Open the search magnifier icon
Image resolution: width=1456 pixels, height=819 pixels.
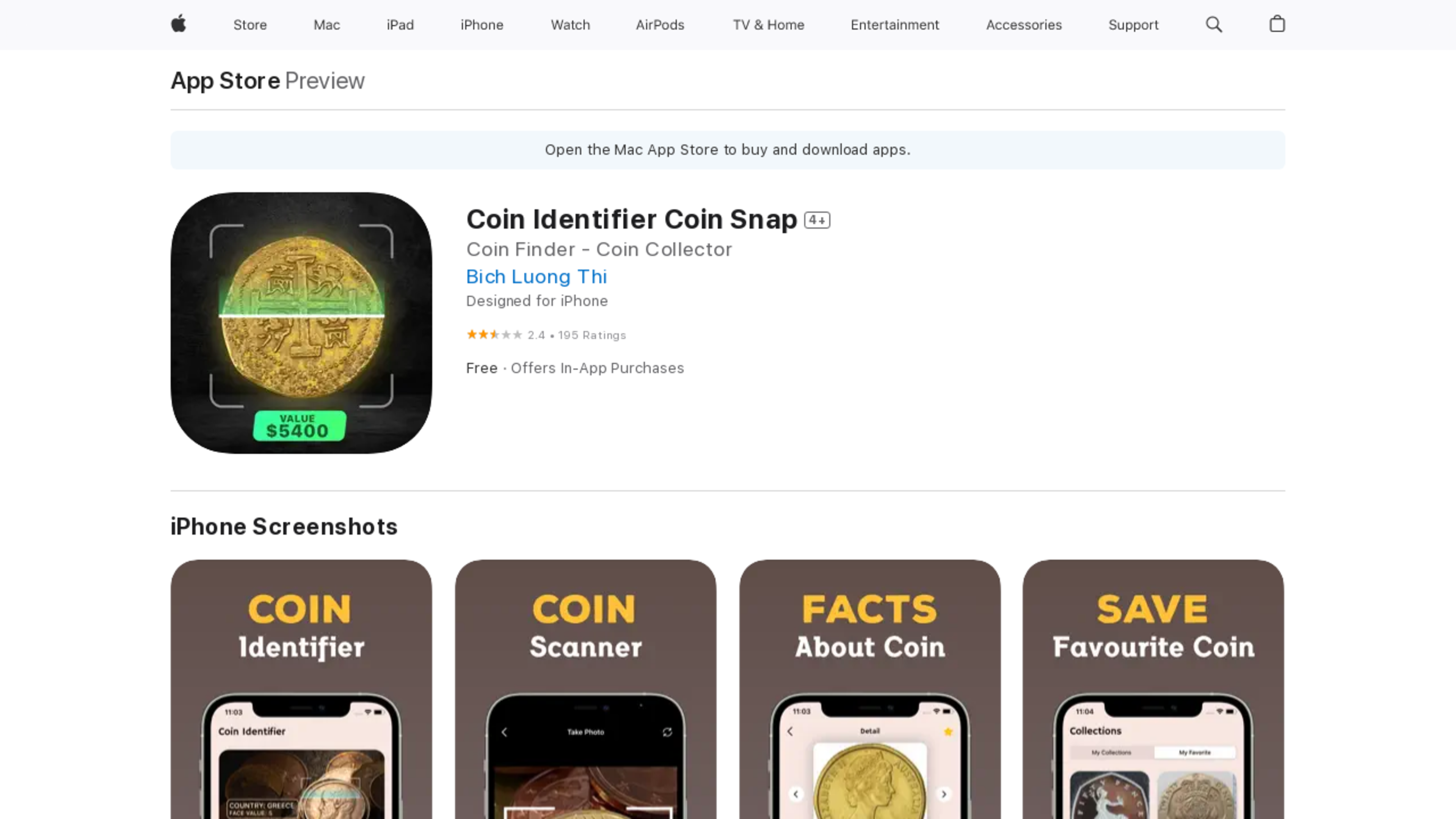[1213, 24]
